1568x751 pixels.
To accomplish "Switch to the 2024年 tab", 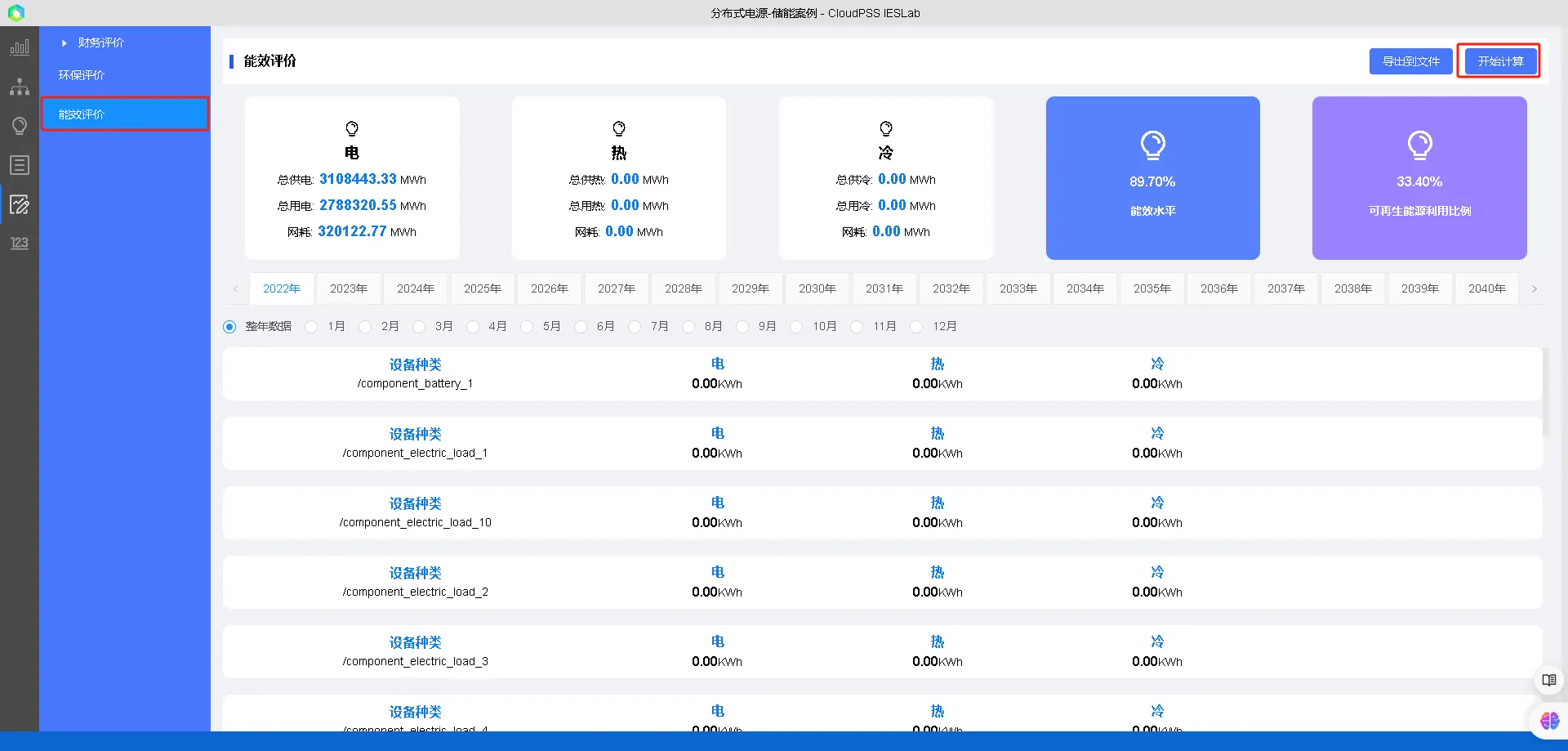I will click(x=416, y=288).
